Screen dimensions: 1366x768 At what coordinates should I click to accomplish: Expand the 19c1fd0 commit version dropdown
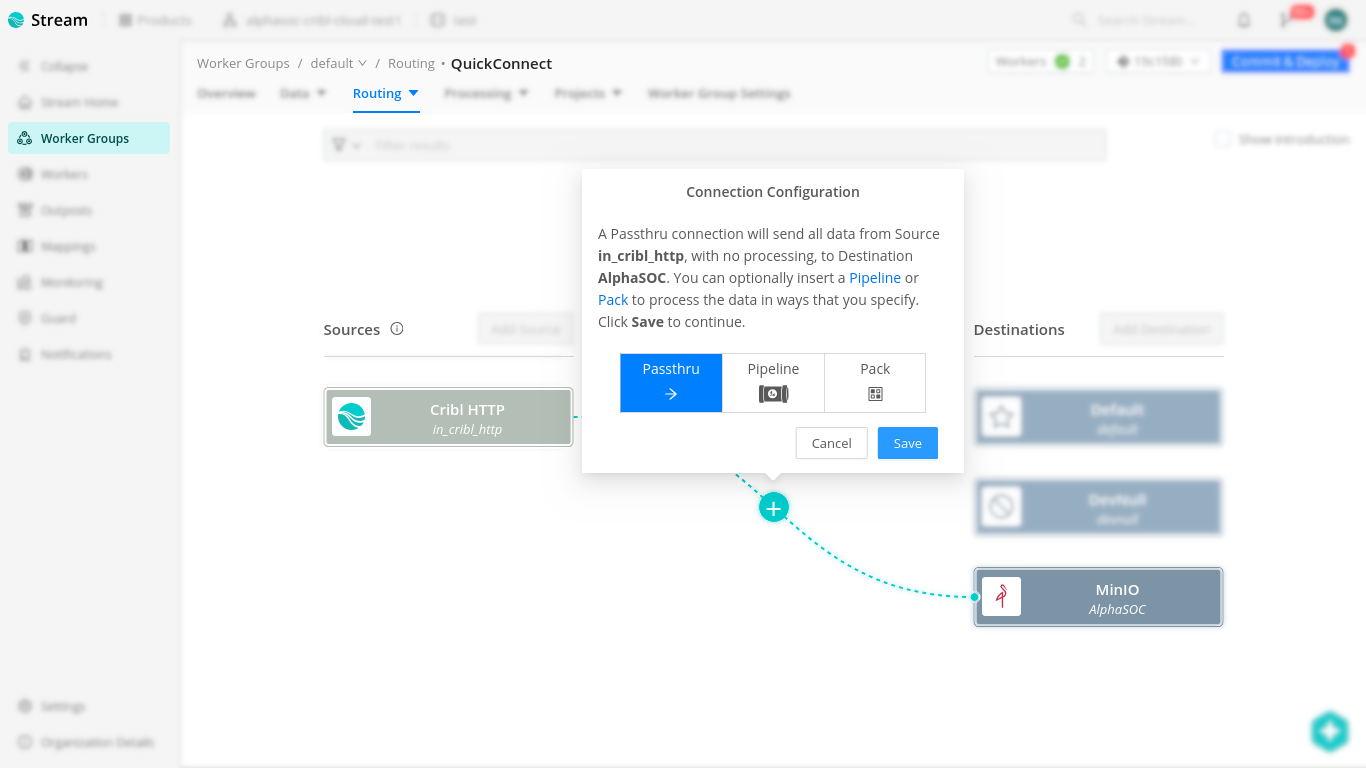click(1157, 60)
